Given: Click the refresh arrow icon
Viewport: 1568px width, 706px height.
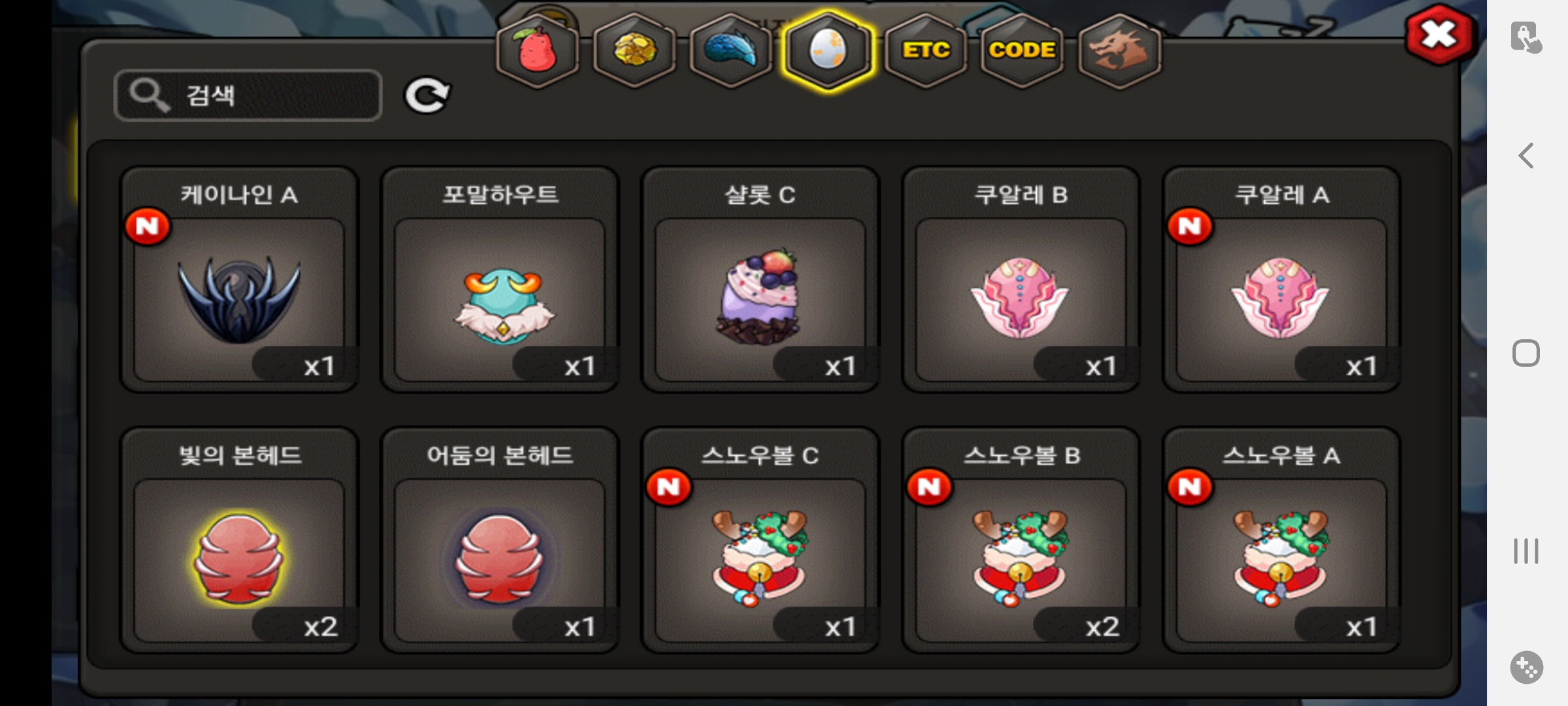Looking at the screenshot, I should tap(427, 96).
